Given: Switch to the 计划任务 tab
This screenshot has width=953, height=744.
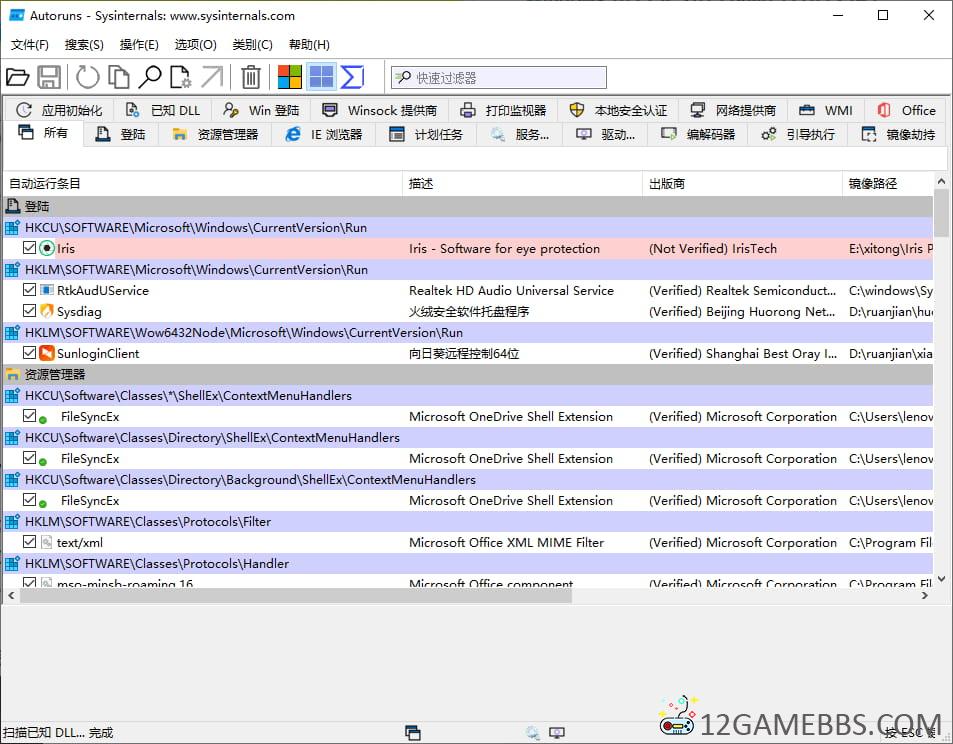Looking at the screenshot, I should pos(426,134).
